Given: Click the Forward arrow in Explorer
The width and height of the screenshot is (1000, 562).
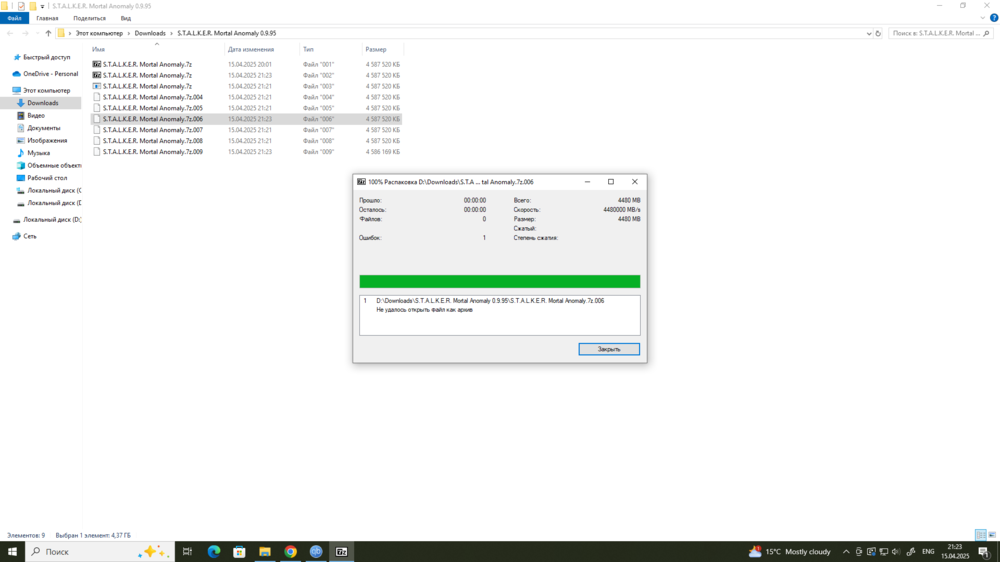Looking at the screenshot, I should [x=25, y=33].
